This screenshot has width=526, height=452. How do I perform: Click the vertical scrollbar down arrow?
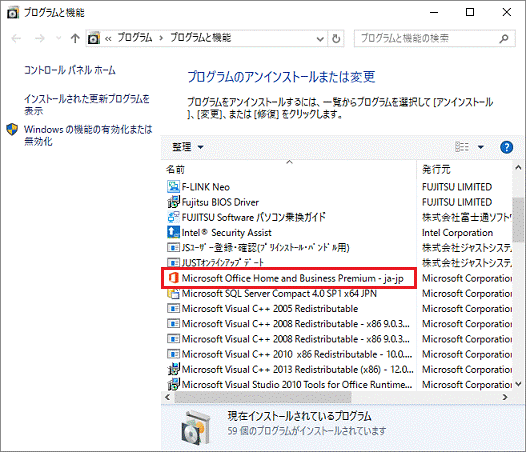coord(519,384)
